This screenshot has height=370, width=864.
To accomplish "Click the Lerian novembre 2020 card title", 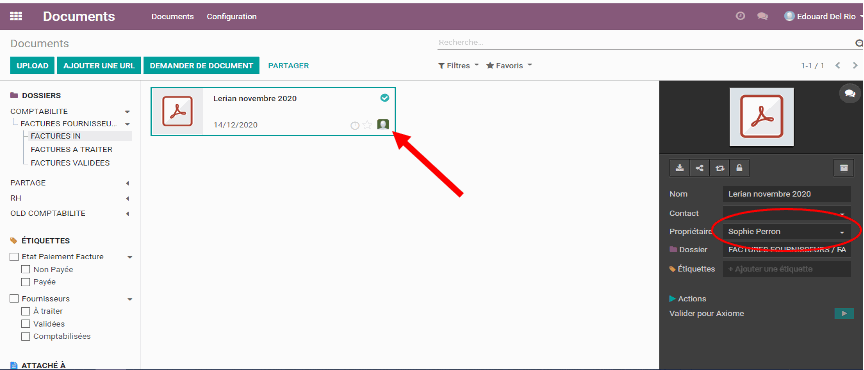I will 255,99.
